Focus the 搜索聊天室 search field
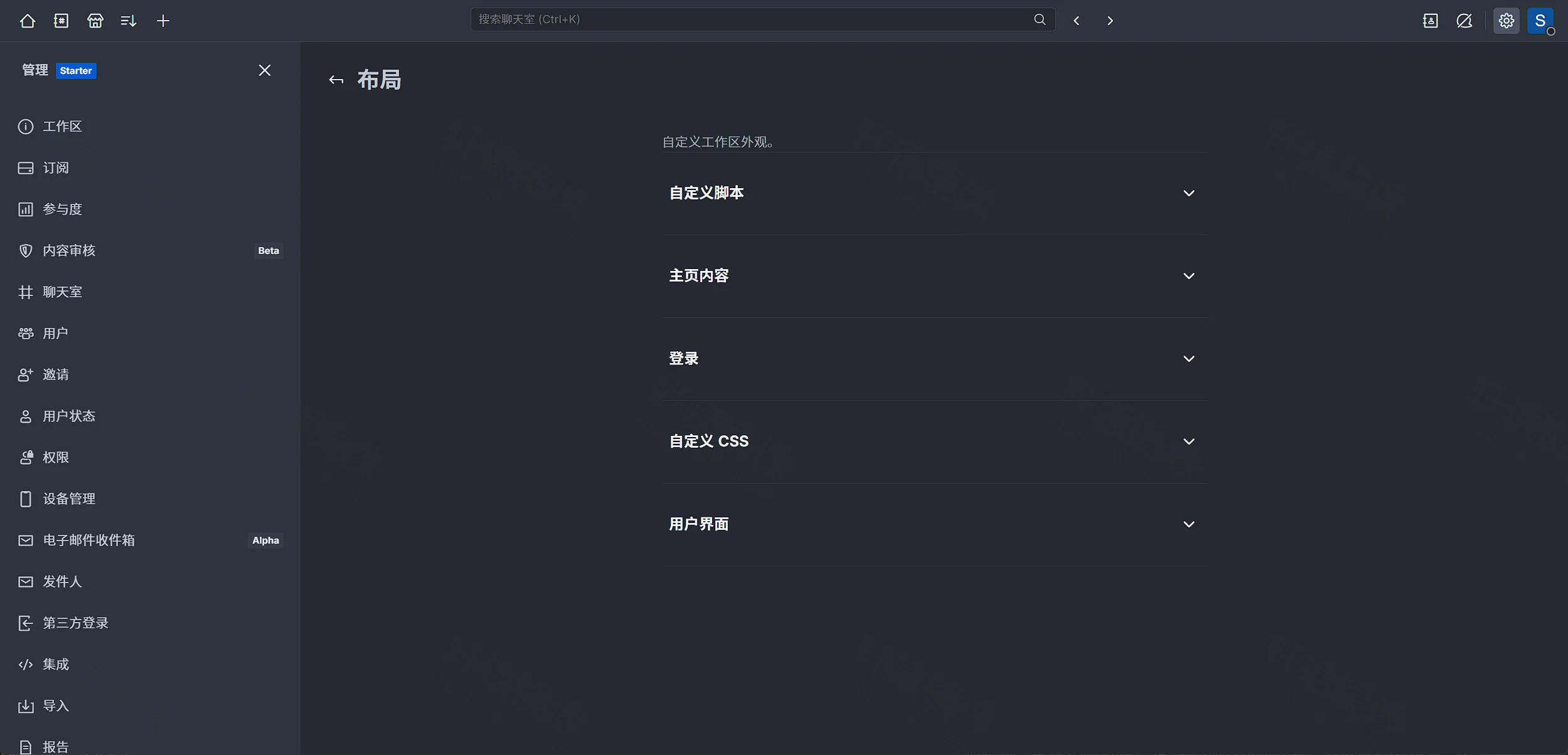 click(x=763, y=19)
